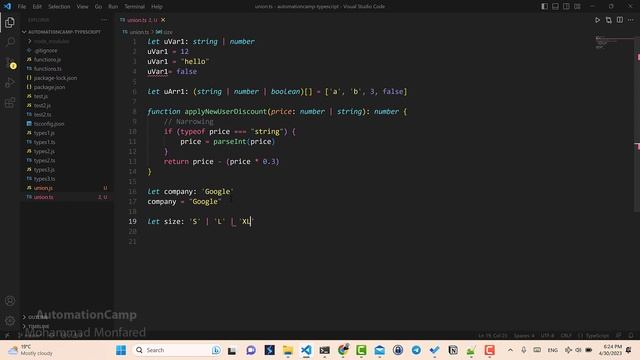The height and width of the screenshot is (360, 640).
Task: Open File Explorer from taskbar
Action: [288, 350]
